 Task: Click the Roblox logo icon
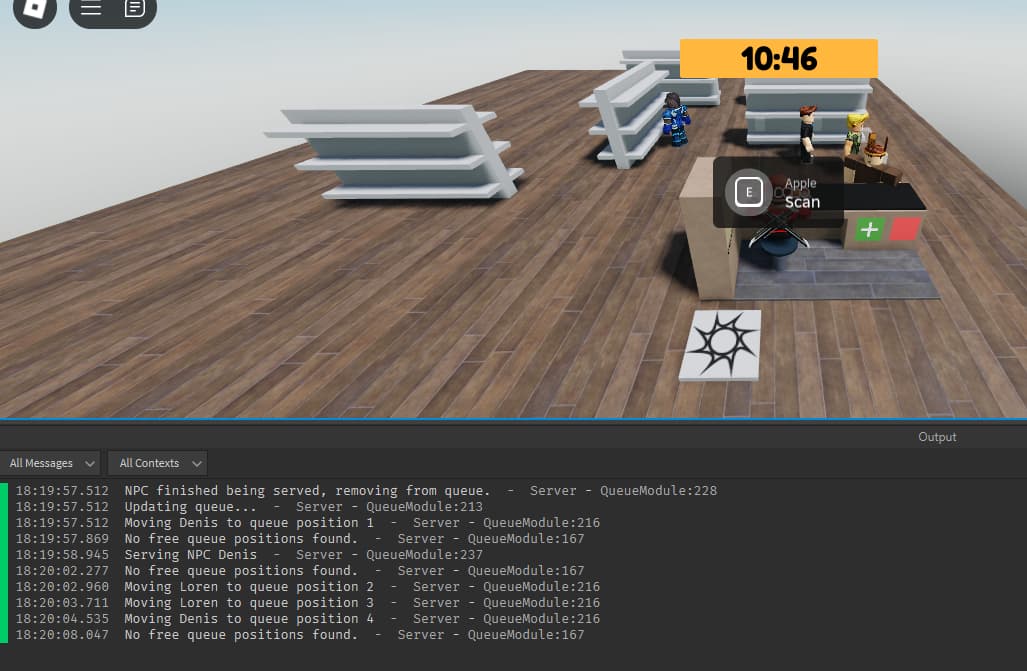33,13
